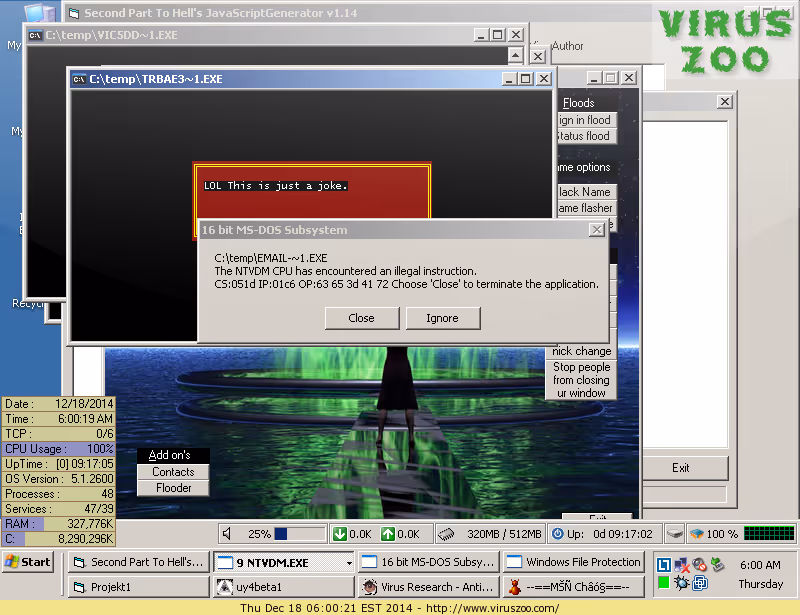Click Close in 16 bit MS-DOS Subsystem dialog

(362, 318)
